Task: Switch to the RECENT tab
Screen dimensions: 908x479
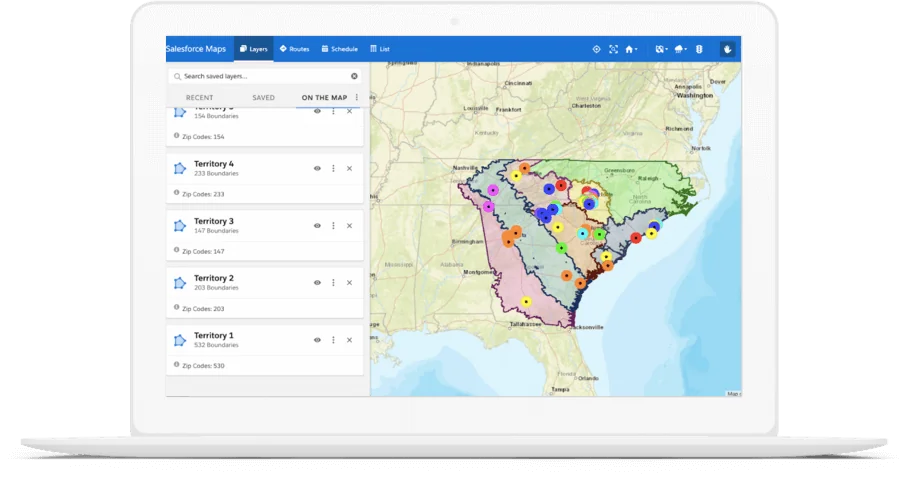Action: pos(199,98)
